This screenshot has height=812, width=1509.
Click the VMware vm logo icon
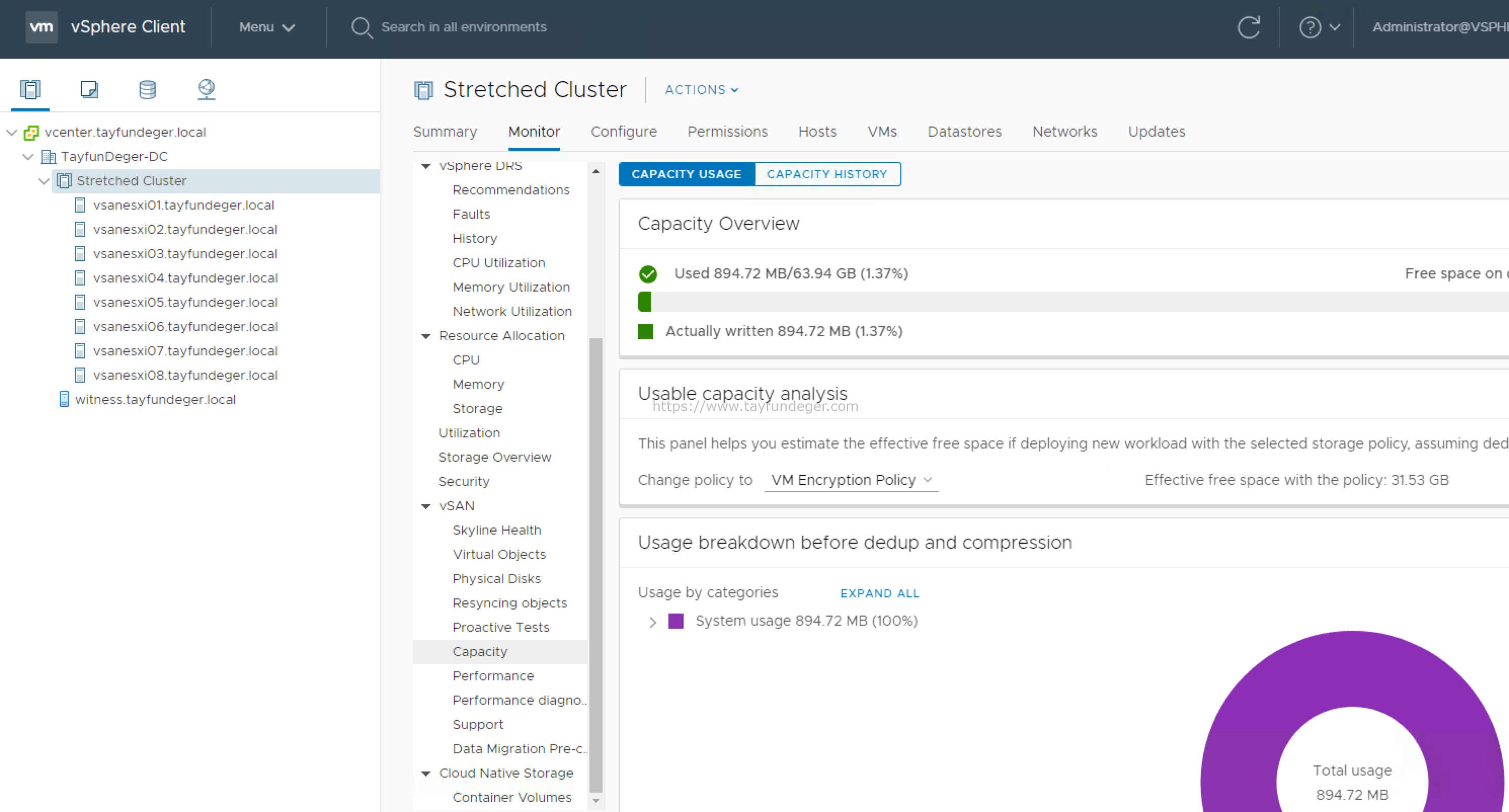[41, 27]
